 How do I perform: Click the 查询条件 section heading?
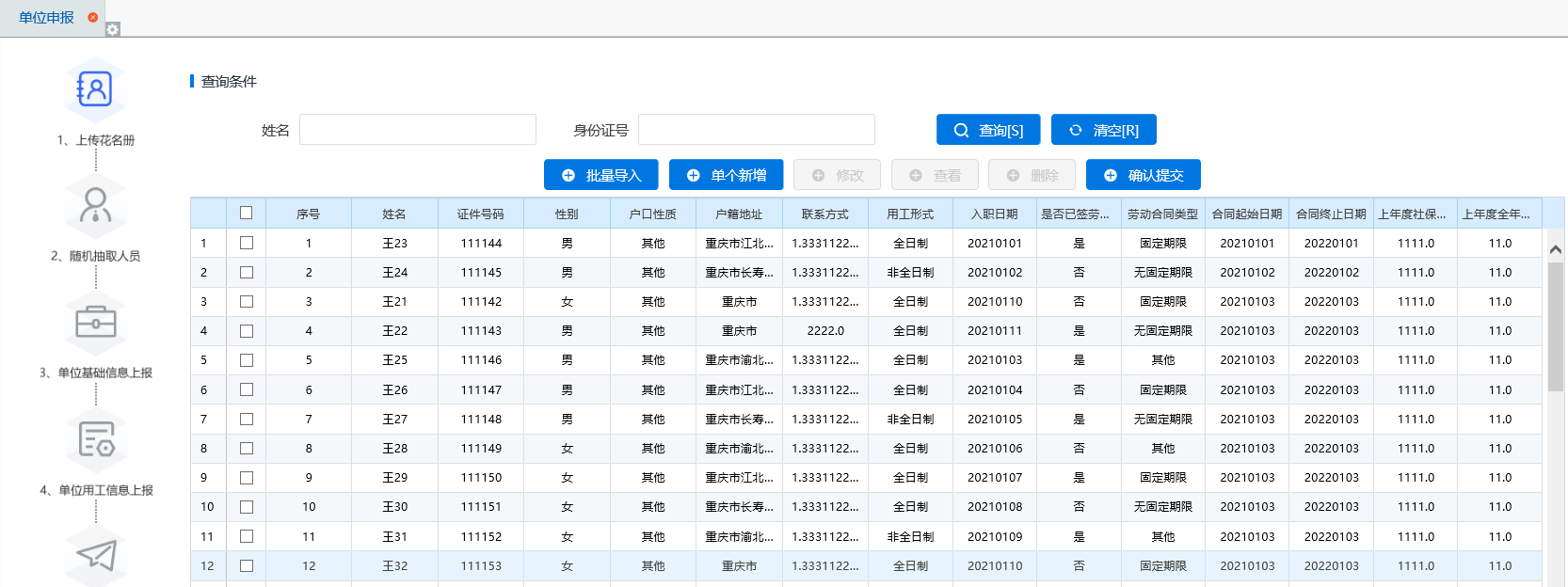(229, 82)
